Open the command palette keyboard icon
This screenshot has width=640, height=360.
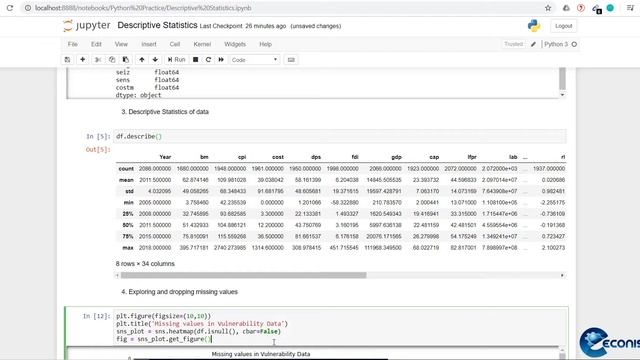pos(291,60)
